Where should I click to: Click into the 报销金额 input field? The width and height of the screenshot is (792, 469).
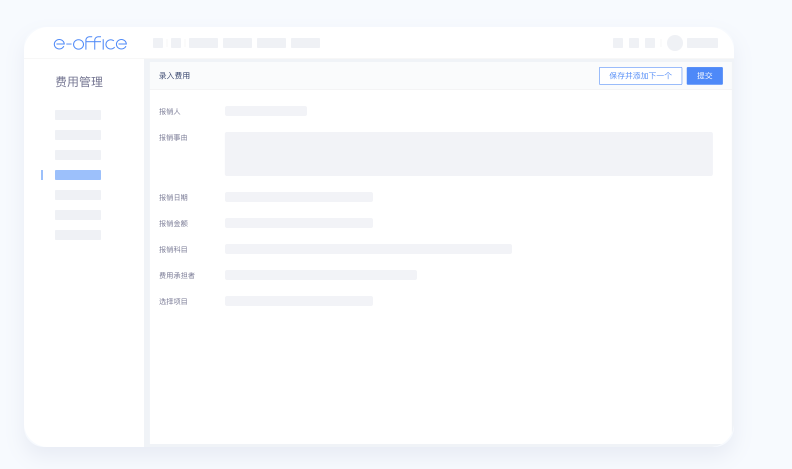[299, 223]
